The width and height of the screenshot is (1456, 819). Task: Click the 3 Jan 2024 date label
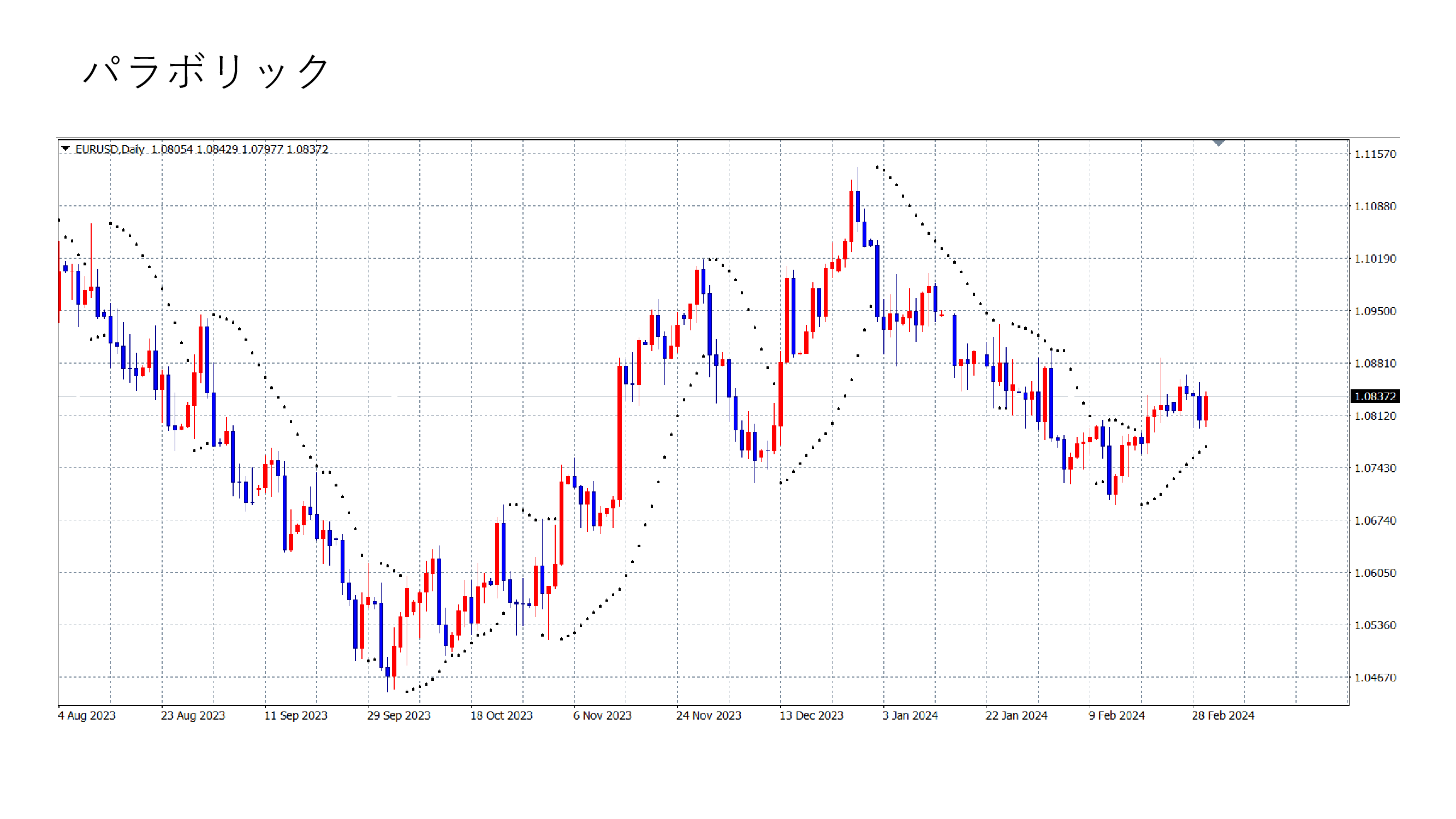pyautogui.click(x=910, y=716)
